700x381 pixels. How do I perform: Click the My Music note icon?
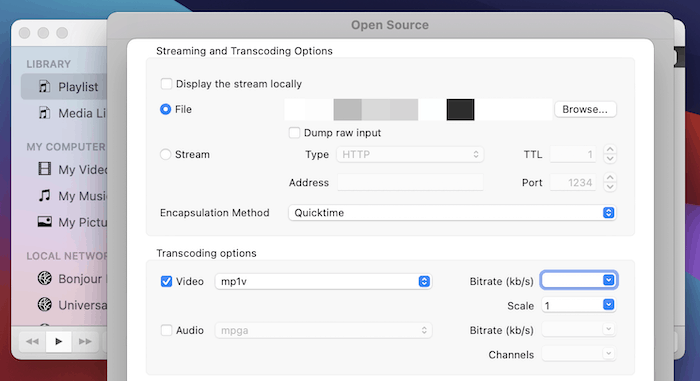[44, 195]
